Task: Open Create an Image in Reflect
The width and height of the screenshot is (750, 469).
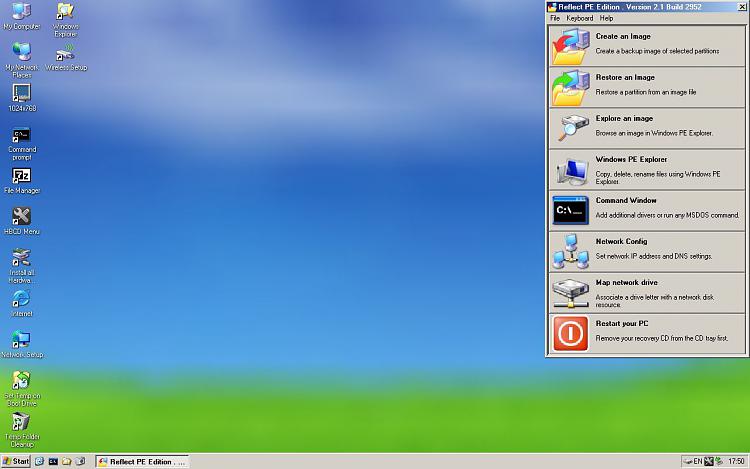Action: [x=647, y=45]
